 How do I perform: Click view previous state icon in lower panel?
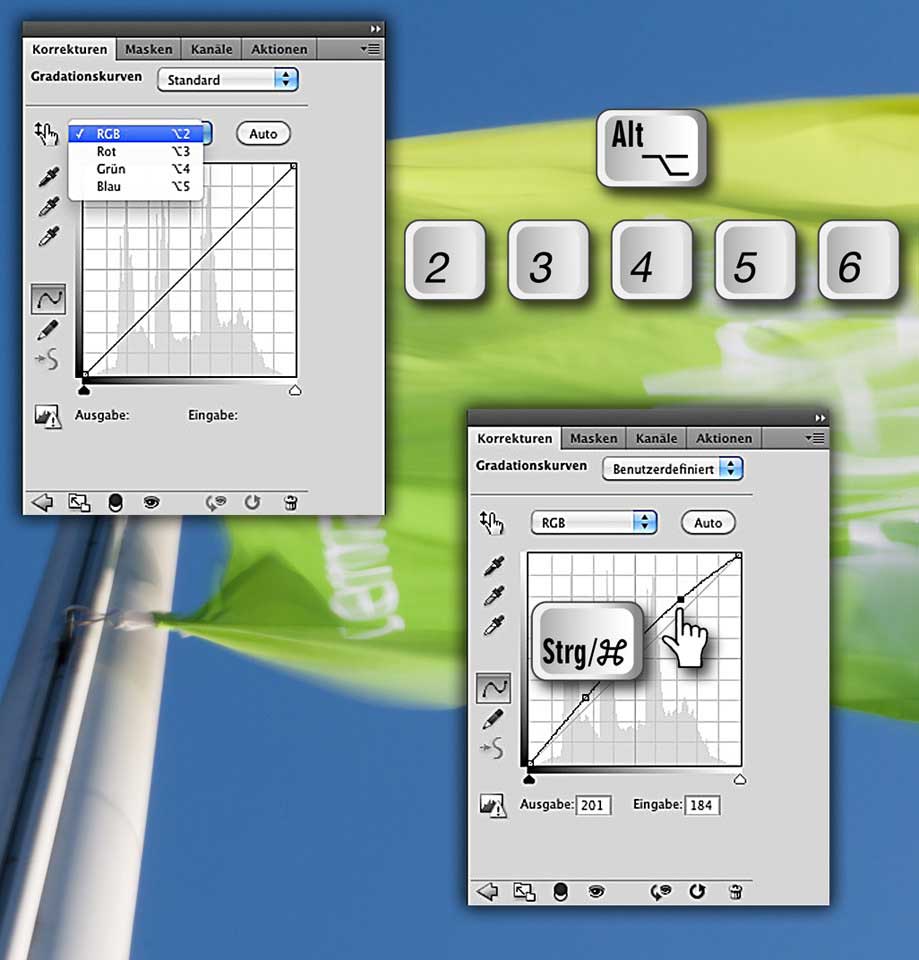(x=661, y=891)
